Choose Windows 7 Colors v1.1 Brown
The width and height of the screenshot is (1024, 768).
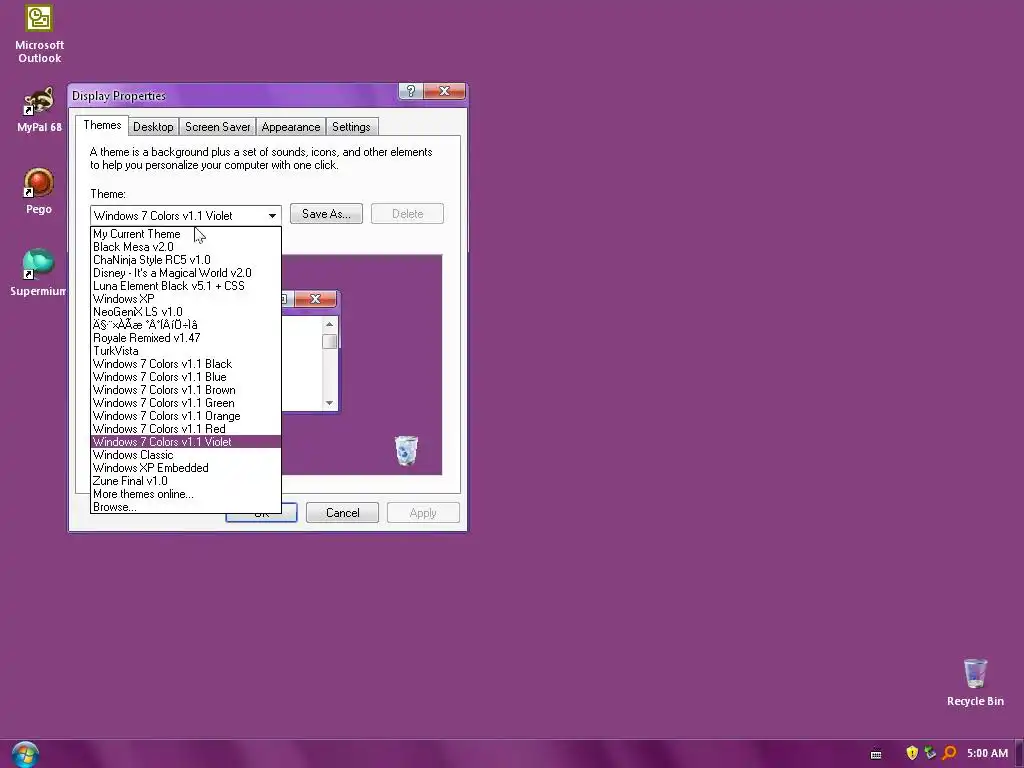(185, 390)
